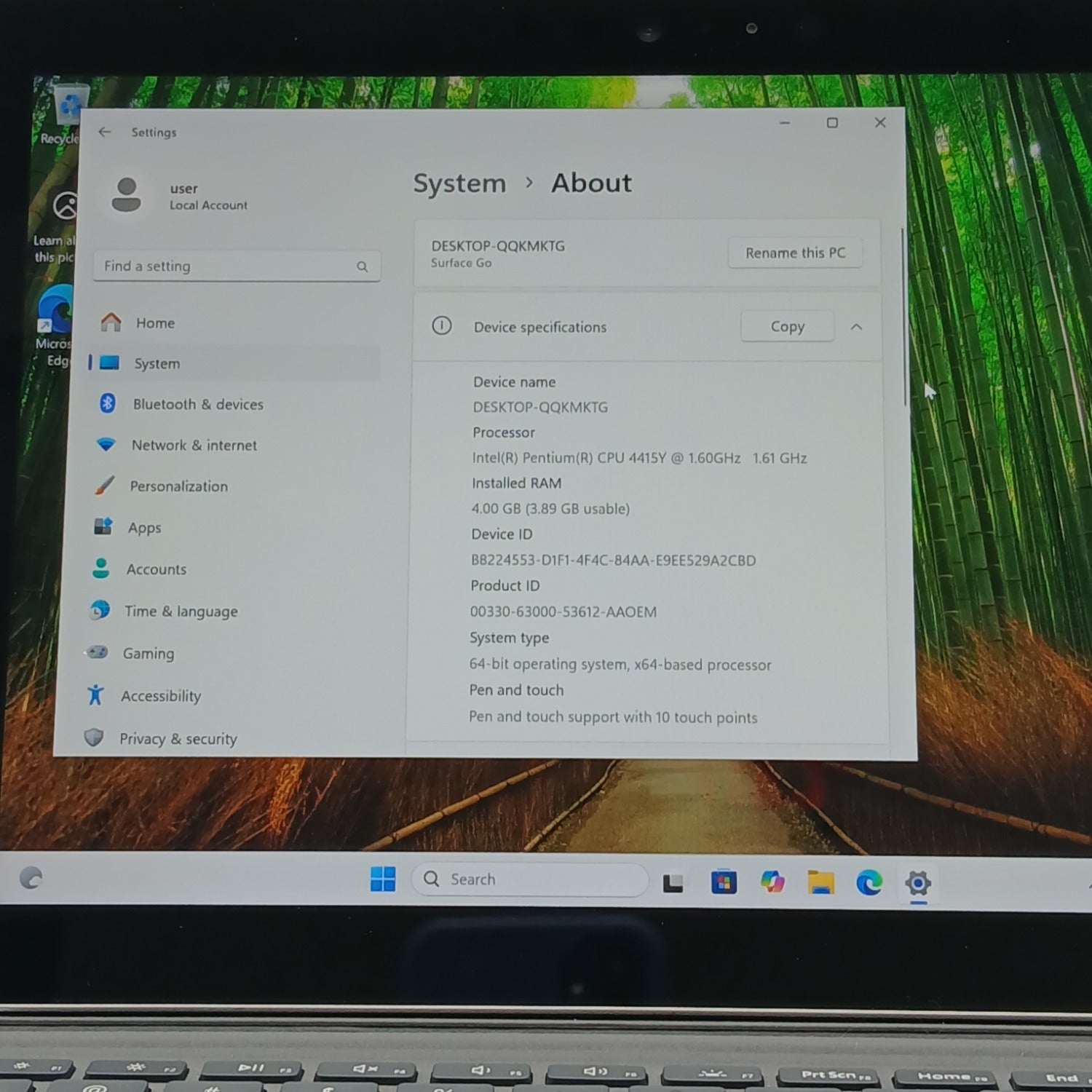
Task: Collapse the Device specifications section
Action: pos(856,328)
